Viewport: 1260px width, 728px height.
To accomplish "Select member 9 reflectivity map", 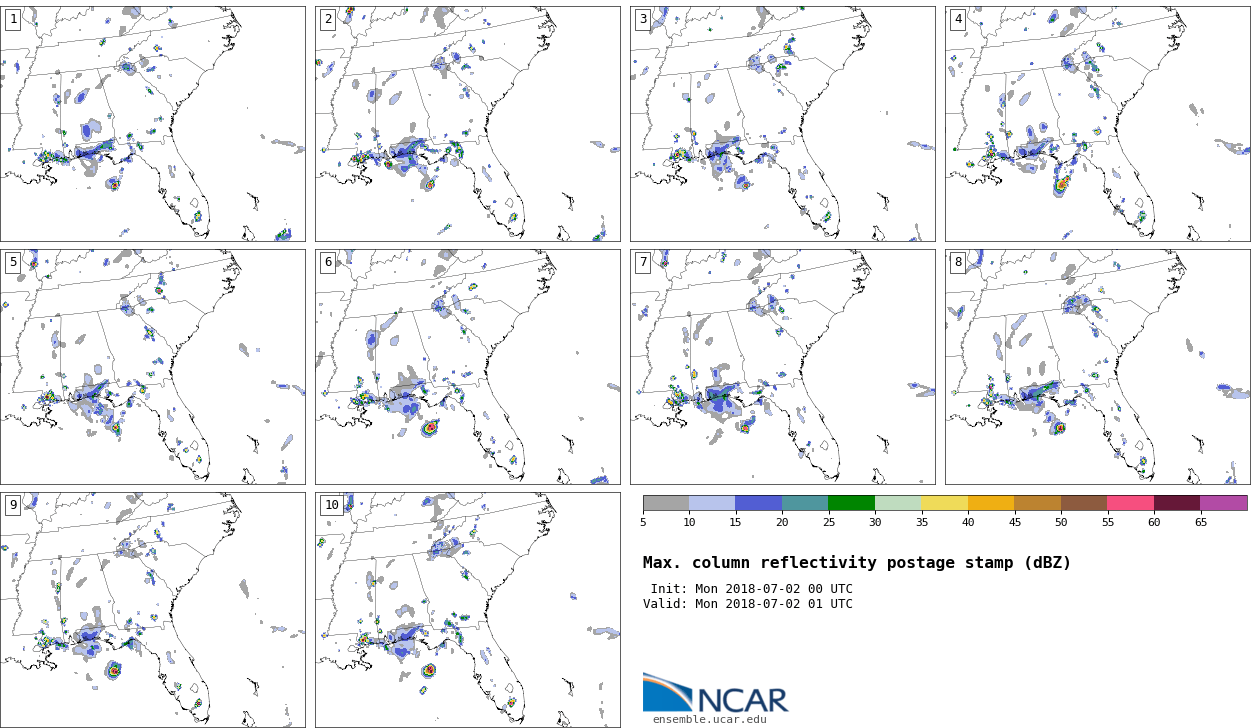I will click(152, 609).
